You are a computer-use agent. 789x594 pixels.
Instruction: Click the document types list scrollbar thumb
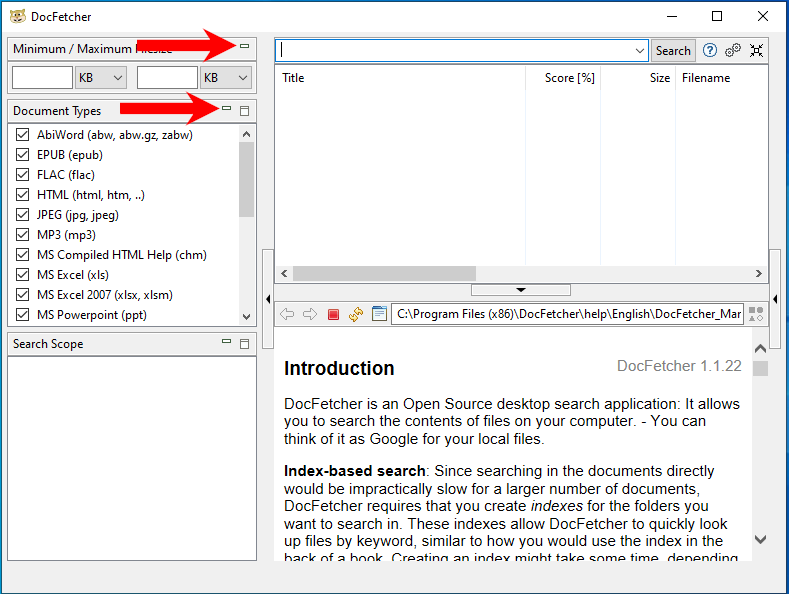point(246,179)
